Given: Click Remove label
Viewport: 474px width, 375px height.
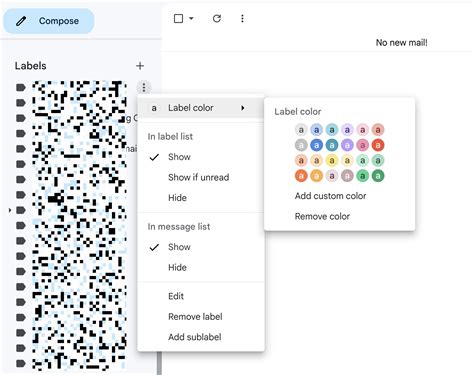Looking at the screenshot, I should 201,317.
